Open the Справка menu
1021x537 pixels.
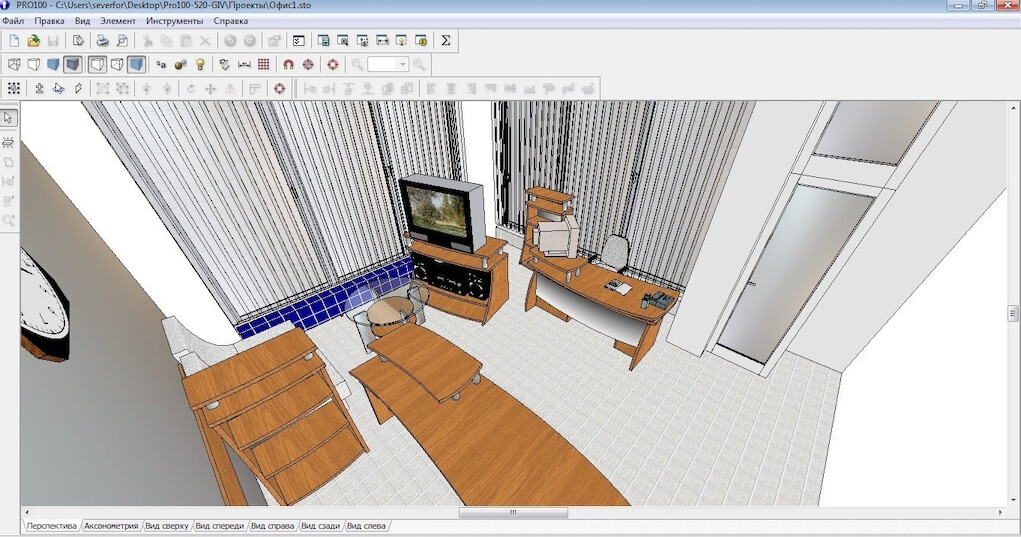[x=231, y=21]
